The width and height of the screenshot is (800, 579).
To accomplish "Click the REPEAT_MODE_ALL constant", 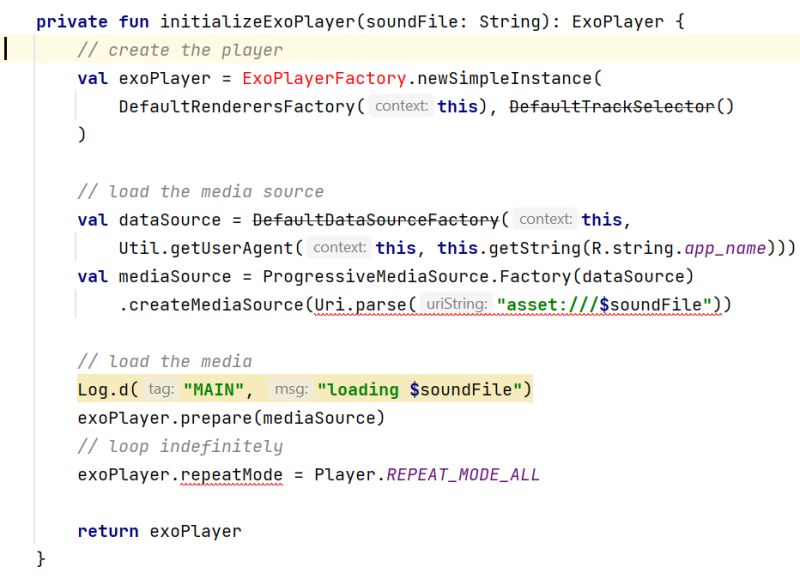I will [x=463, y=475].
